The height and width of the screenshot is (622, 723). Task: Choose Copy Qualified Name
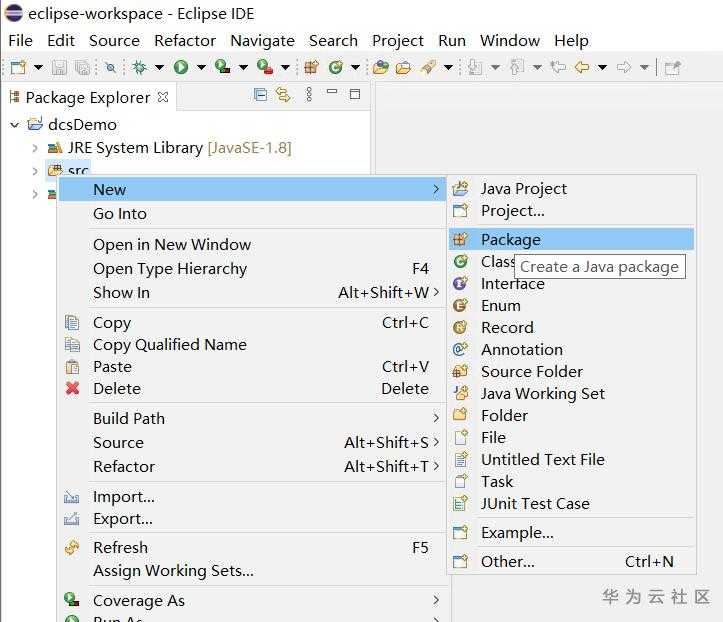pyautogui.click(x=252, y=344)
